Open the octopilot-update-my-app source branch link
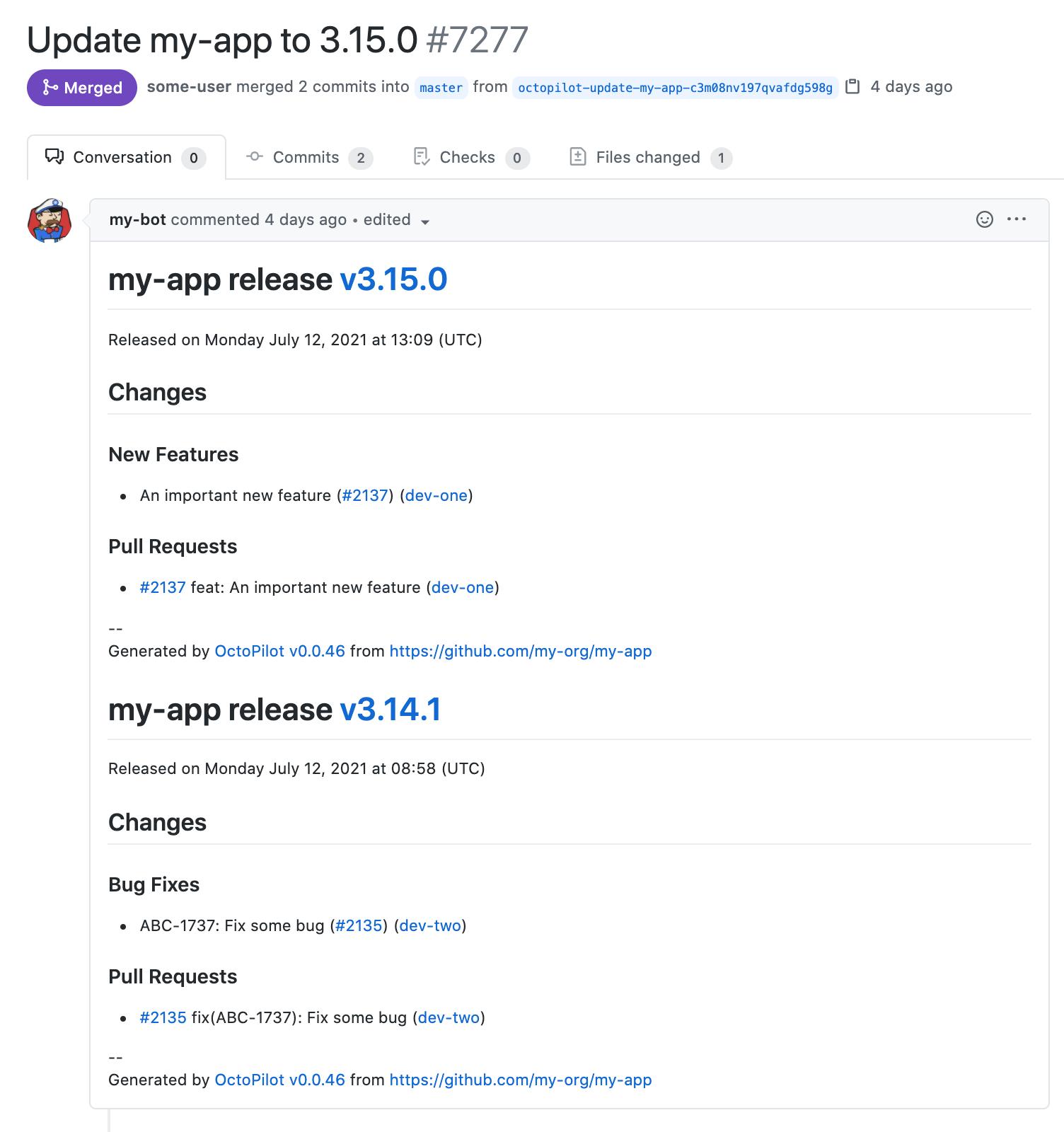Viewport: 1064px width, 1132px height. click(x=675, y=88)
